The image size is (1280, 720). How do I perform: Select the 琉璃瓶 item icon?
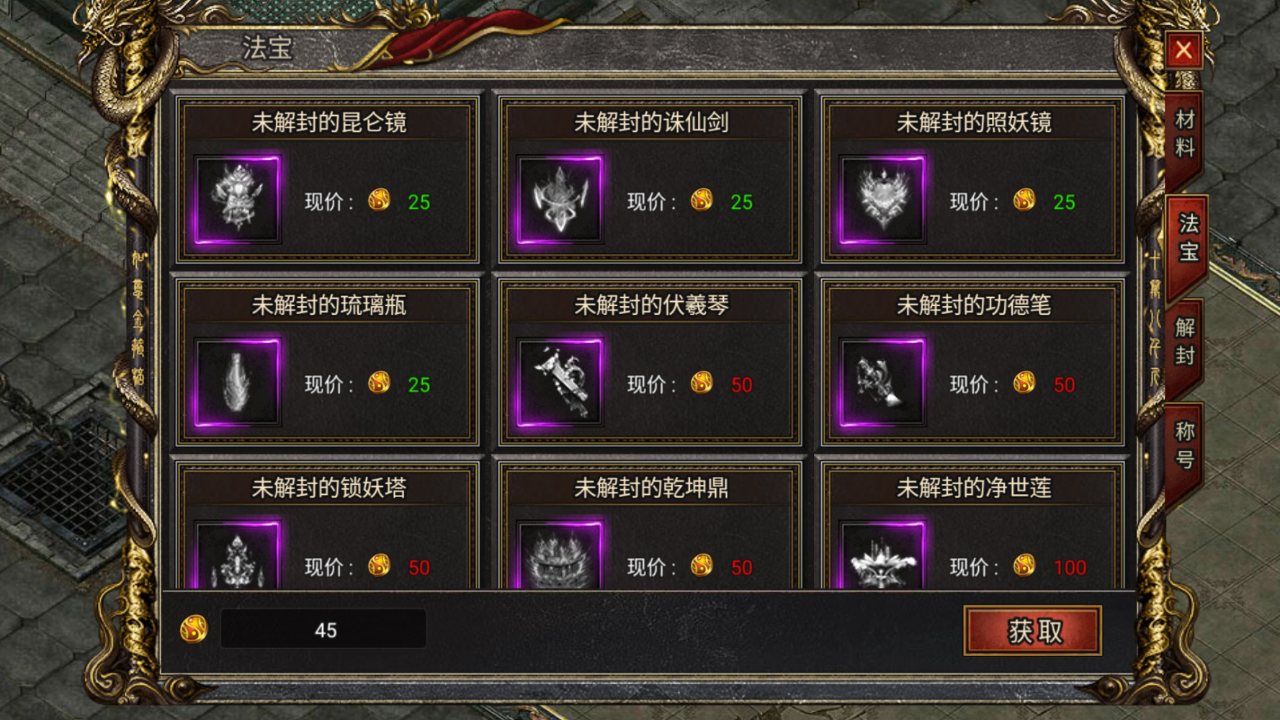pos(238,382)
